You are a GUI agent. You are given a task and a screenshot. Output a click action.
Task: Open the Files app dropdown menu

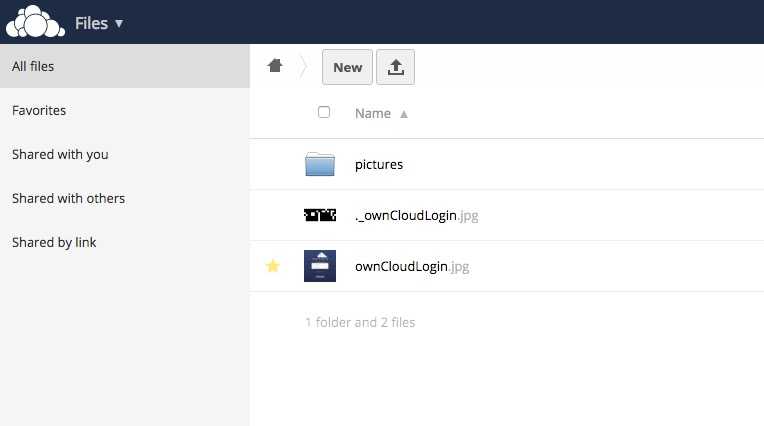pos(99,23)
